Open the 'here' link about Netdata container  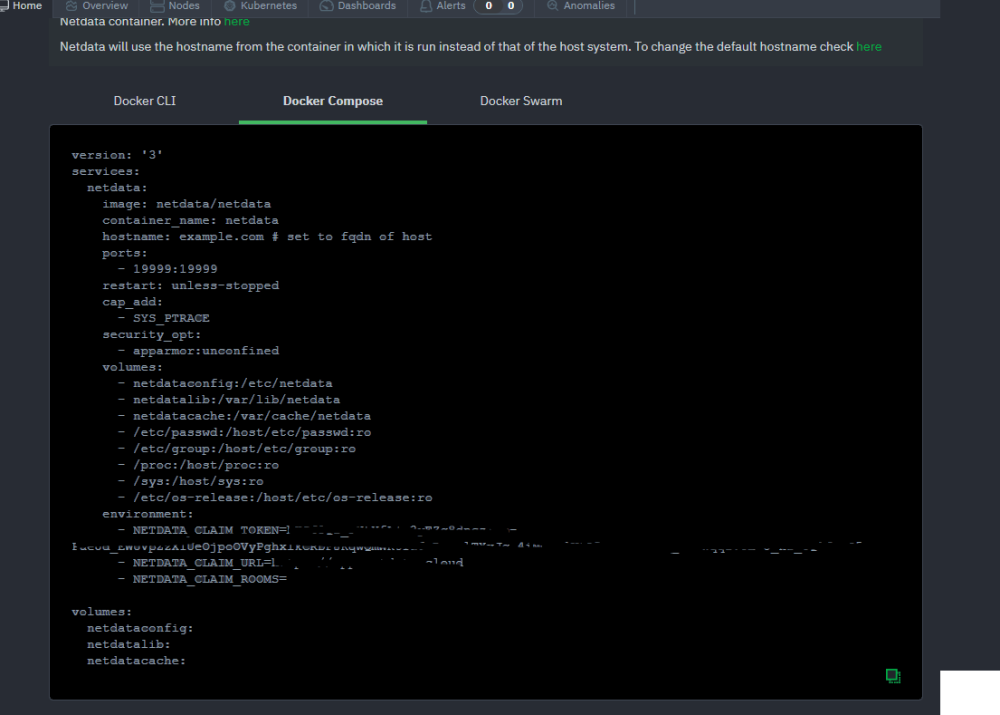point(237,22)
